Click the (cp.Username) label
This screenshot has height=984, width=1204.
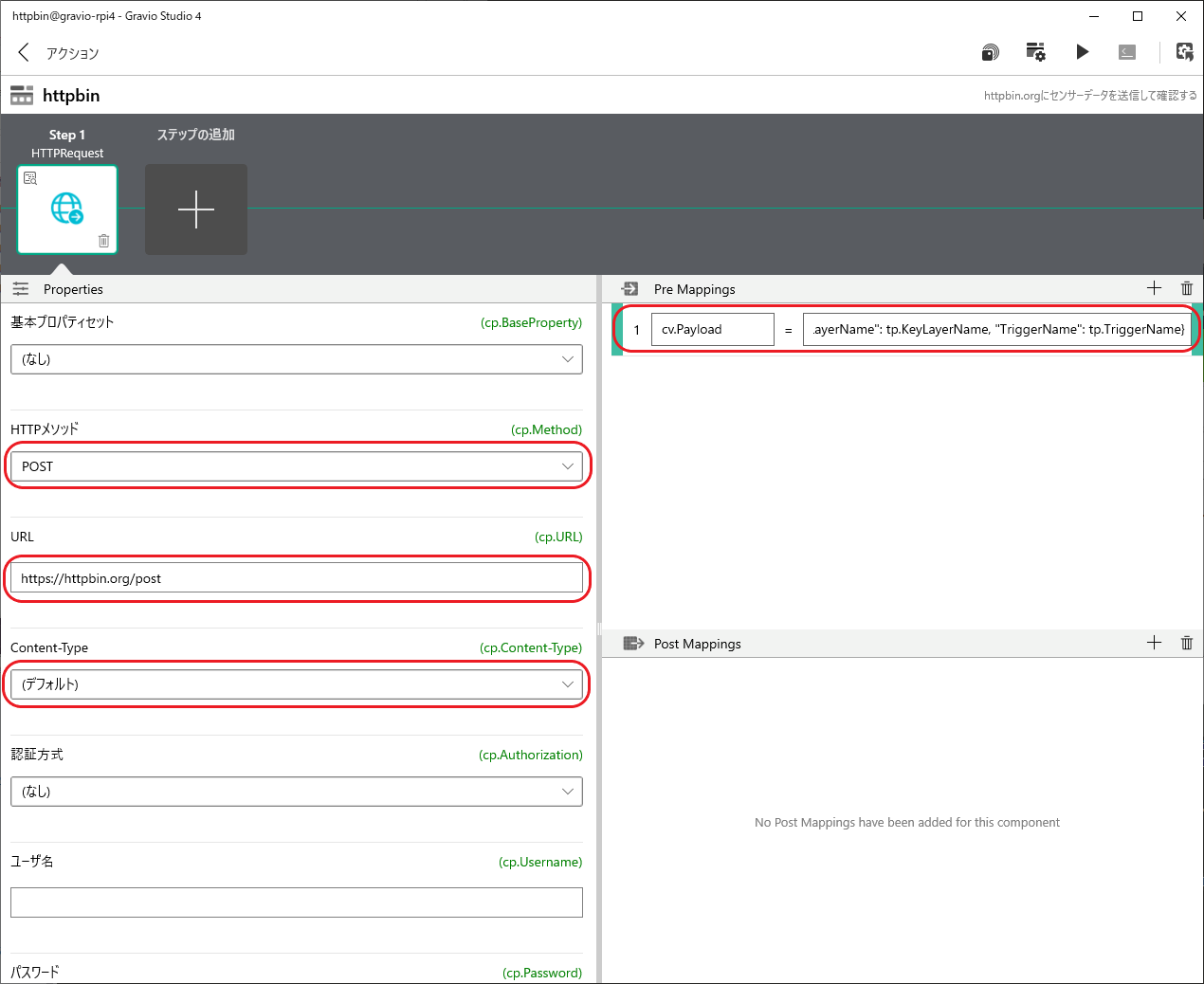[540, 862]
